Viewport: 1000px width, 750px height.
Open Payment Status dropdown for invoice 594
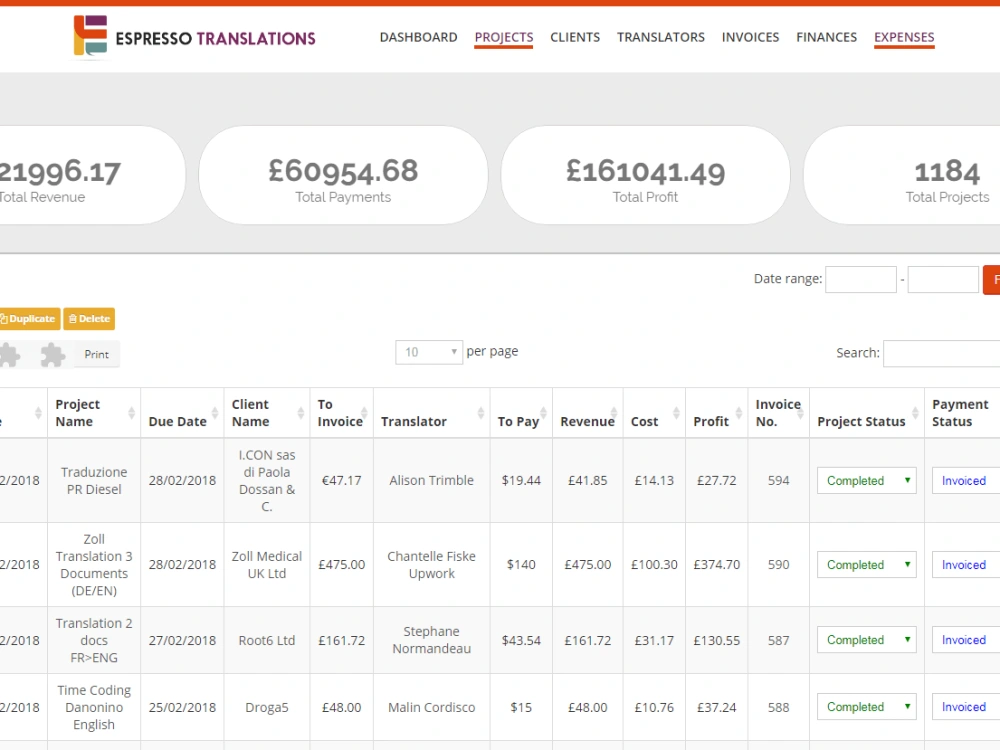966,481
